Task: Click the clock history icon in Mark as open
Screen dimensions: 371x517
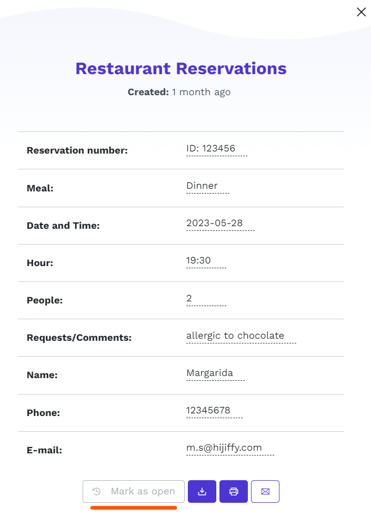Action: [x=96, y=491]
